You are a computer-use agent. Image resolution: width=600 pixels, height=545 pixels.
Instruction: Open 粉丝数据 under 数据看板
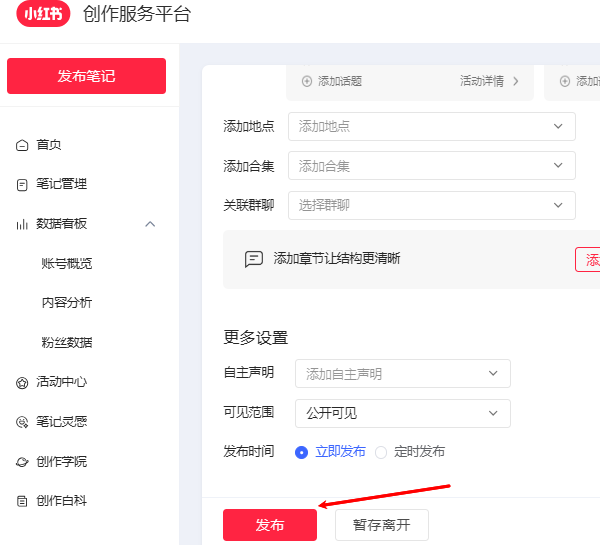67,343
